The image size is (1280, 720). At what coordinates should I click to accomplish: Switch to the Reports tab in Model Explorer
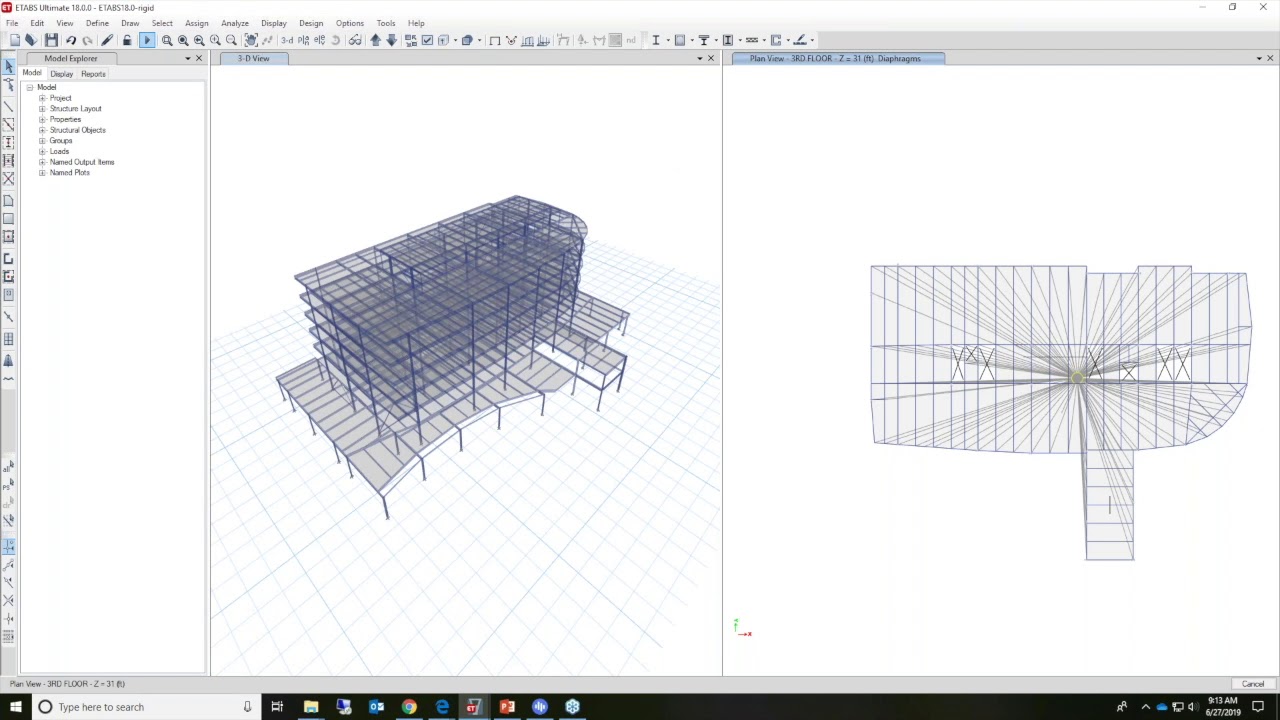click(x=93, y=74)
